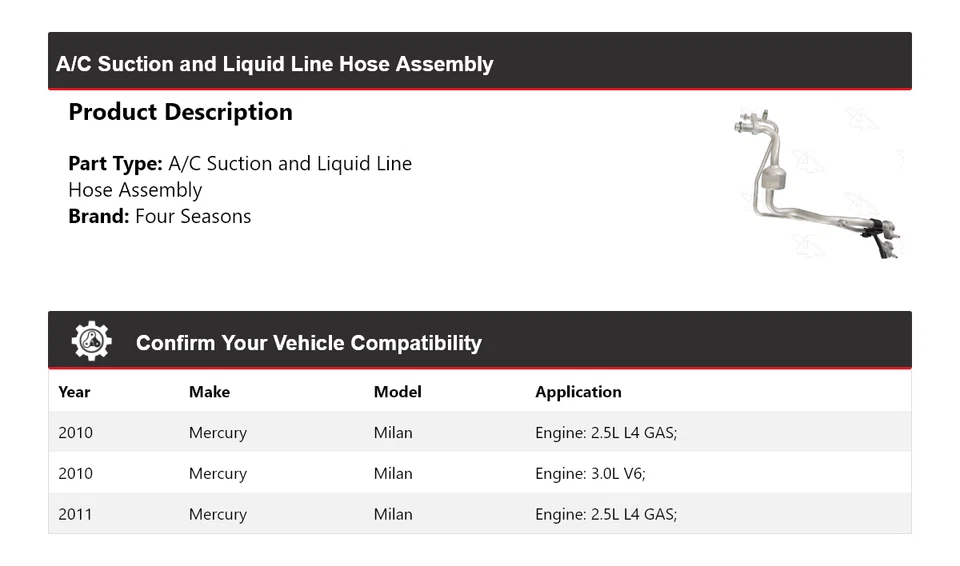Click the Product Description heading
The height and width of the screenshot is (566, 960).
point(180,112)
